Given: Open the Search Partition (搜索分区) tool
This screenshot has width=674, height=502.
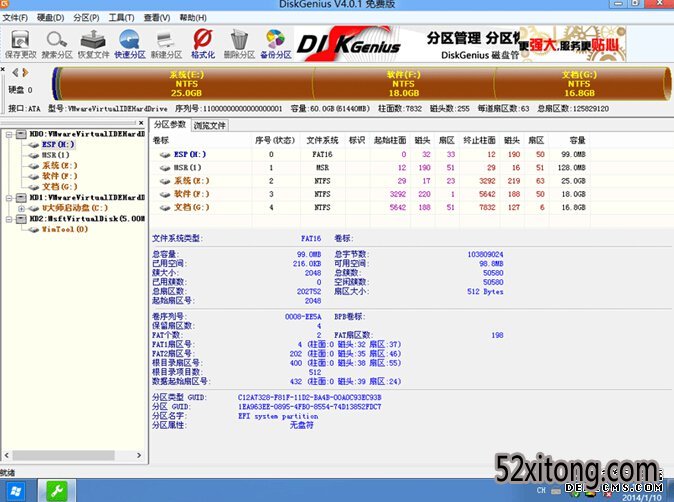Looking at the screenshot, I should point(57,43).
